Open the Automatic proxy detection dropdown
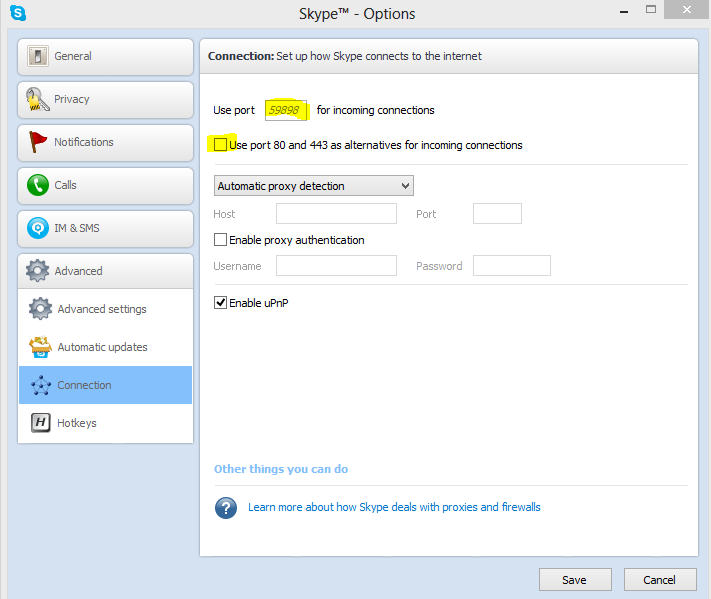711x599 pixels. (x=314, y=186)
